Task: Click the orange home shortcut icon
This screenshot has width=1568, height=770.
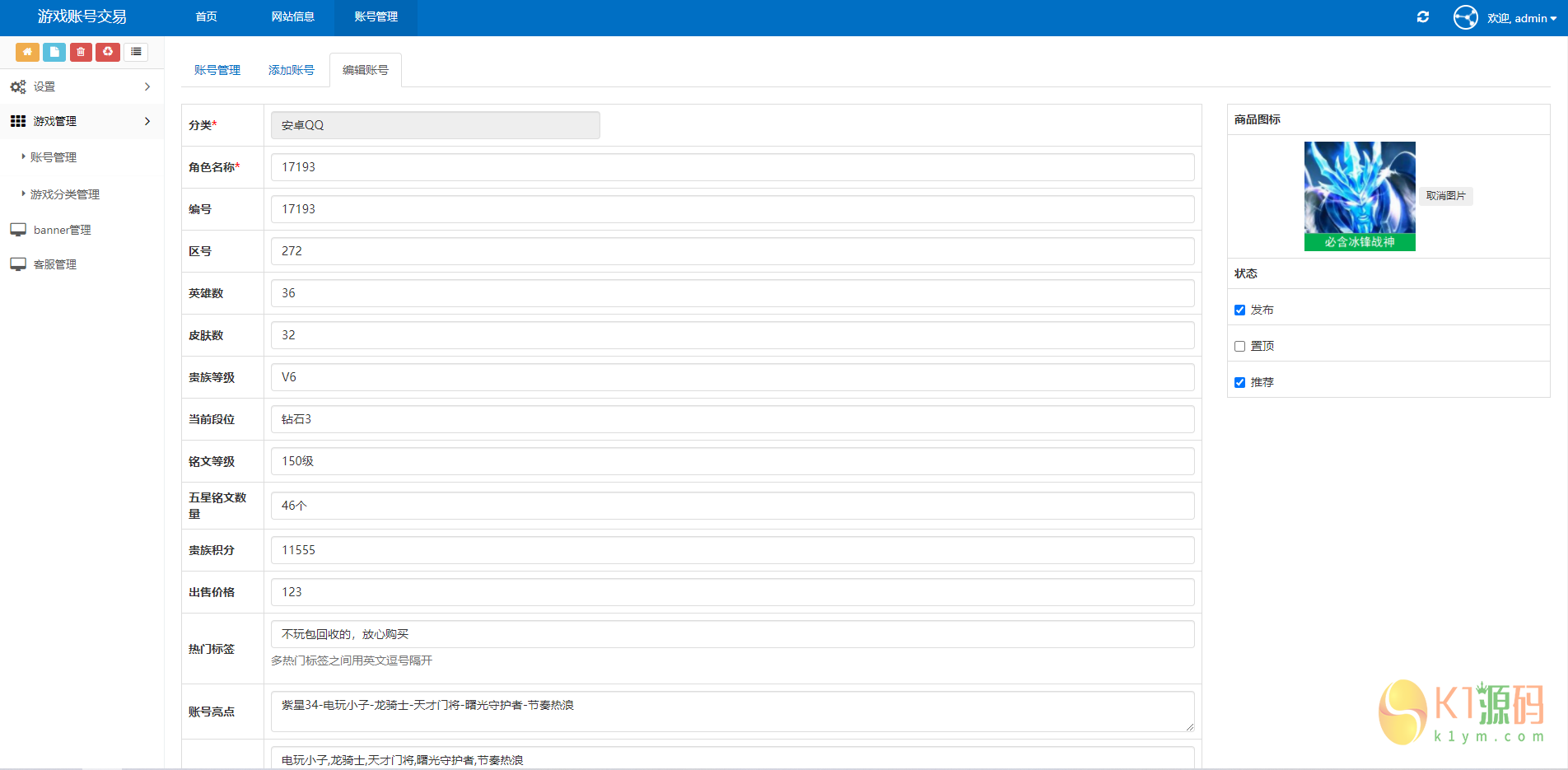Action: [x=27, y=52]
